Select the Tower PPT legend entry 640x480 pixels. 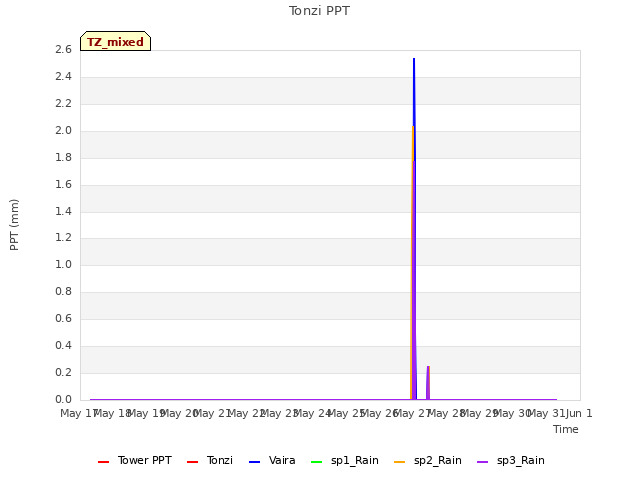point(135,460)
